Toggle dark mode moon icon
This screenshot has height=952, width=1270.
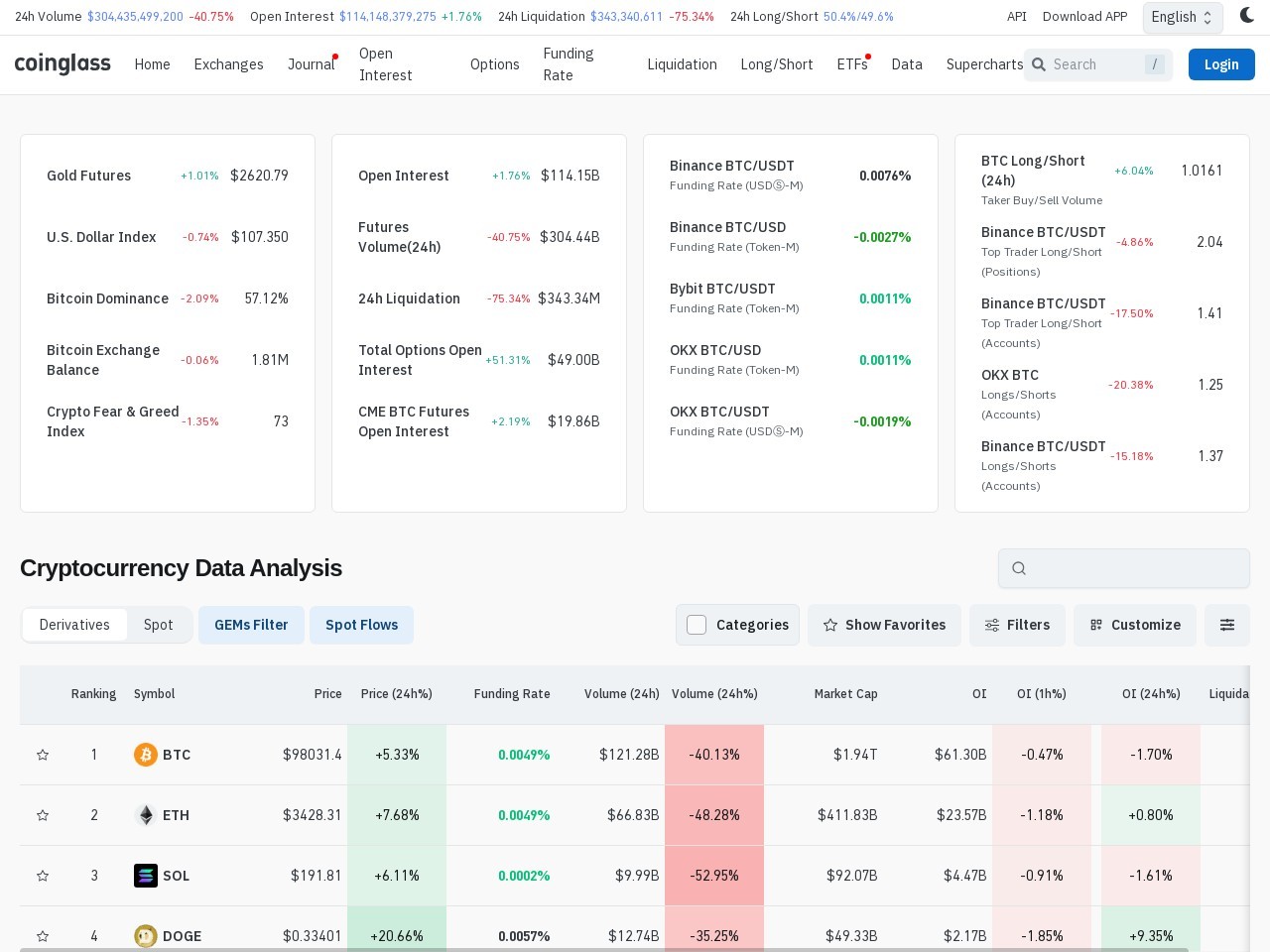[1247, 16]
